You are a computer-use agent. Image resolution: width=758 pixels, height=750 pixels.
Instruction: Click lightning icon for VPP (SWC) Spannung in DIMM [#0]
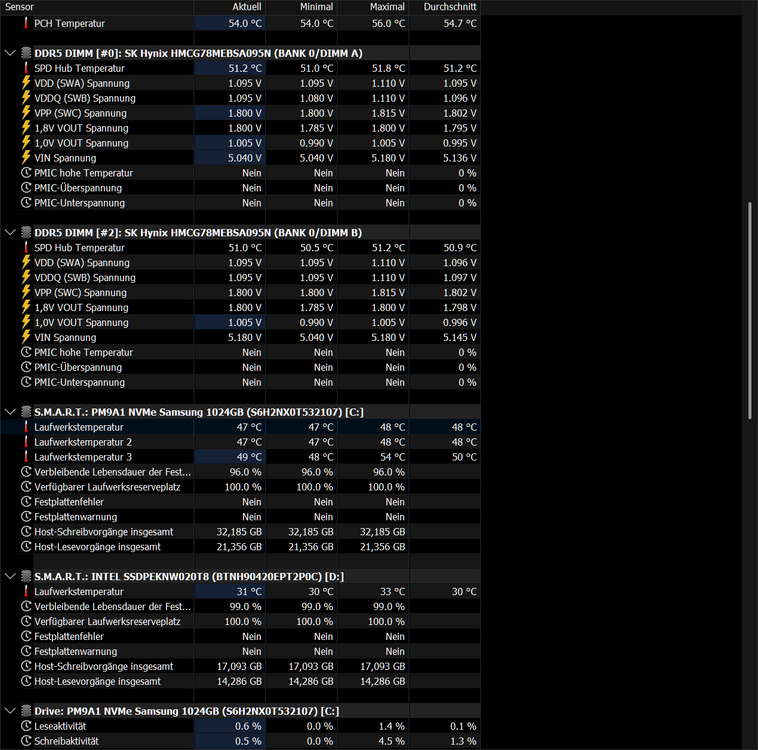click(x=26, y=113)
